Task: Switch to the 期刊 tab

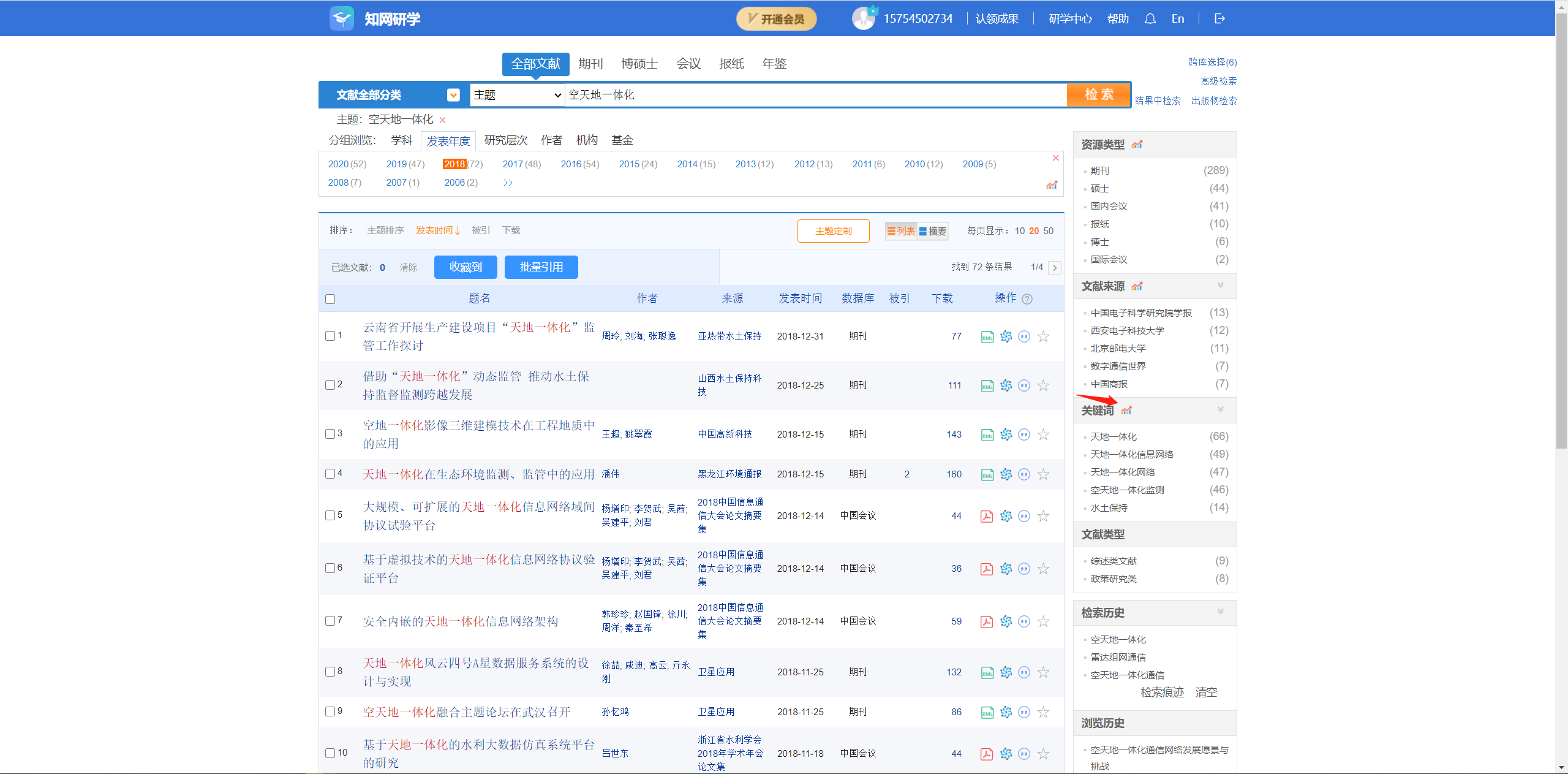Action: pyautogui.click(x=590, y=64)
